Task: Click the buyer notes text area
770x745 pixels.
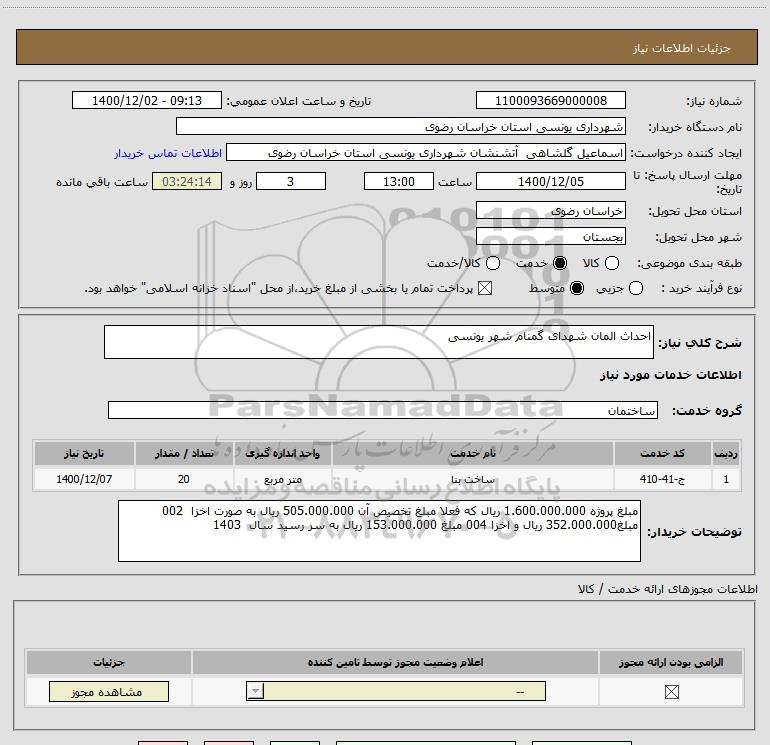Action: point(379,531)
